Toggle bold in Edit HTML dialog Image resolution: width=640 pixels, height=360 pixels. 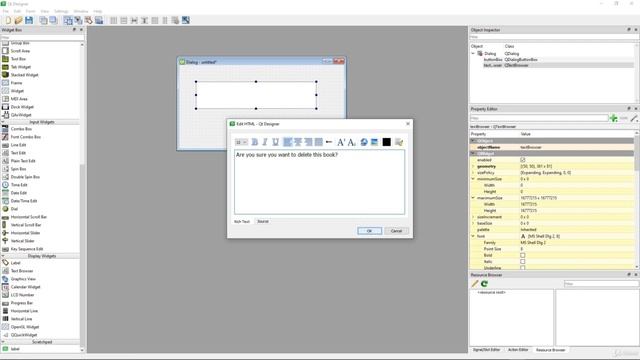(255, 142)
